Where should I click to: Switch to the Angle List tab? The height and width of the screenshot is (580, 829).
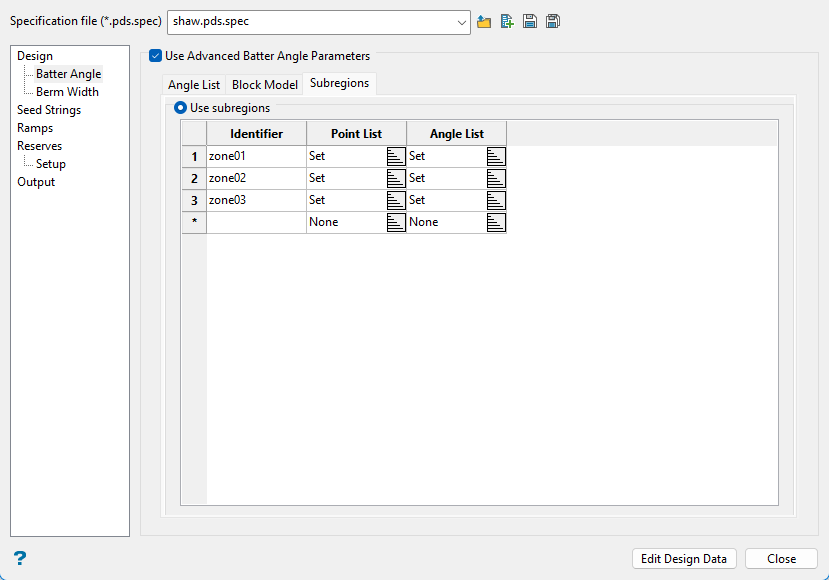click(x=193, y=85)
